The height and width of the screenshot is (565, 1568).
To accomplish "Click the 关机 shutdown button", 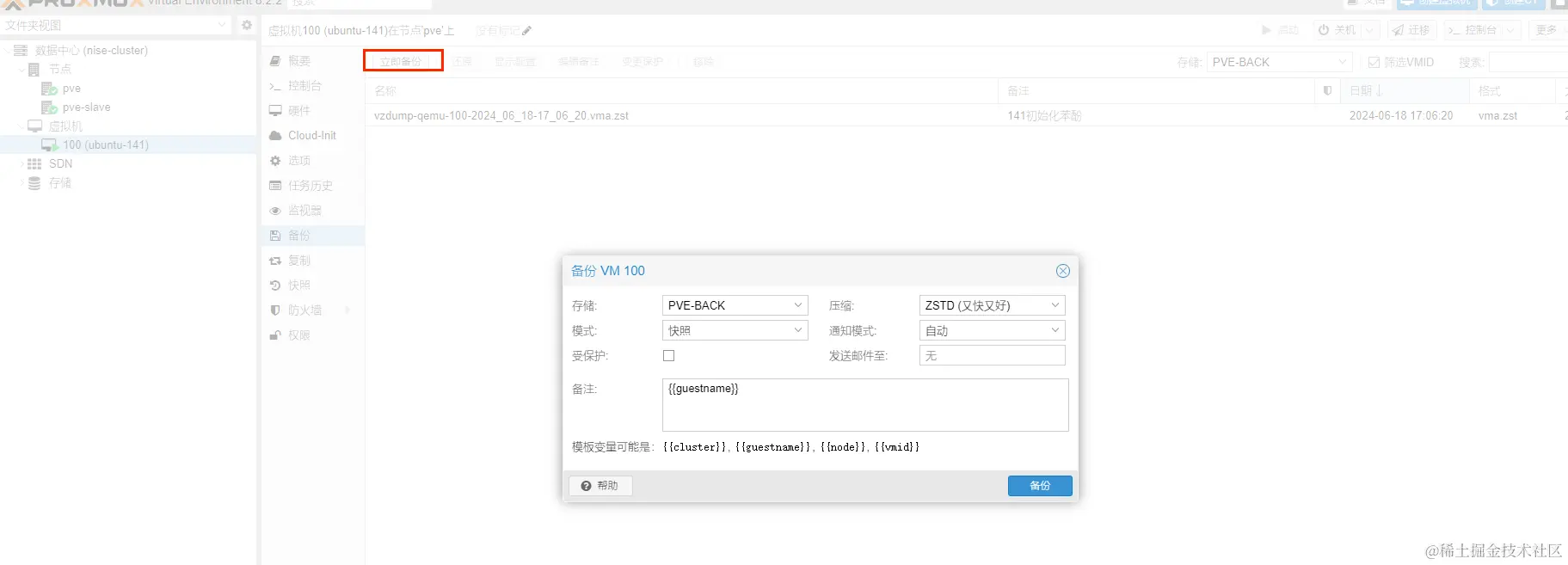I will pyautogui.click(x=1337, y=30).
